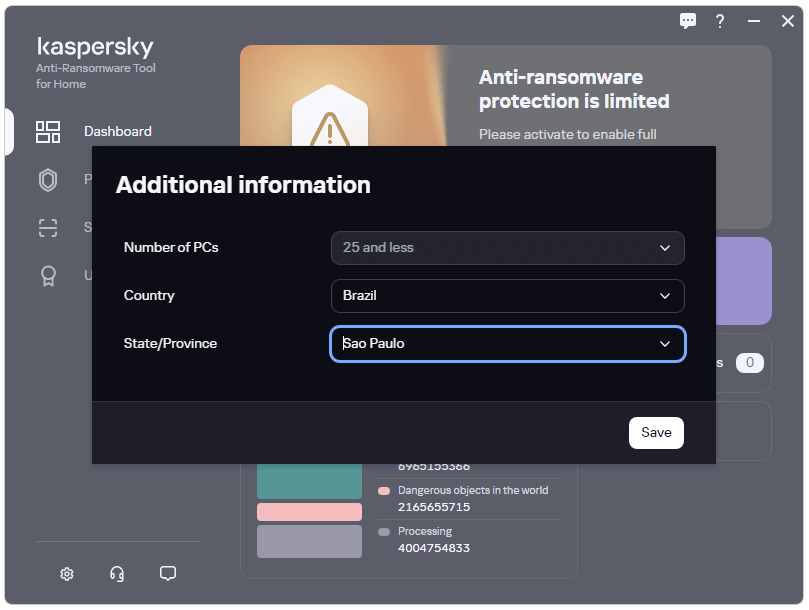The width and height of the screenshot is (809, 610).
Task: Open the feedback chat icon in title bar
Action: pyautogui.click(x=688, y=21)
